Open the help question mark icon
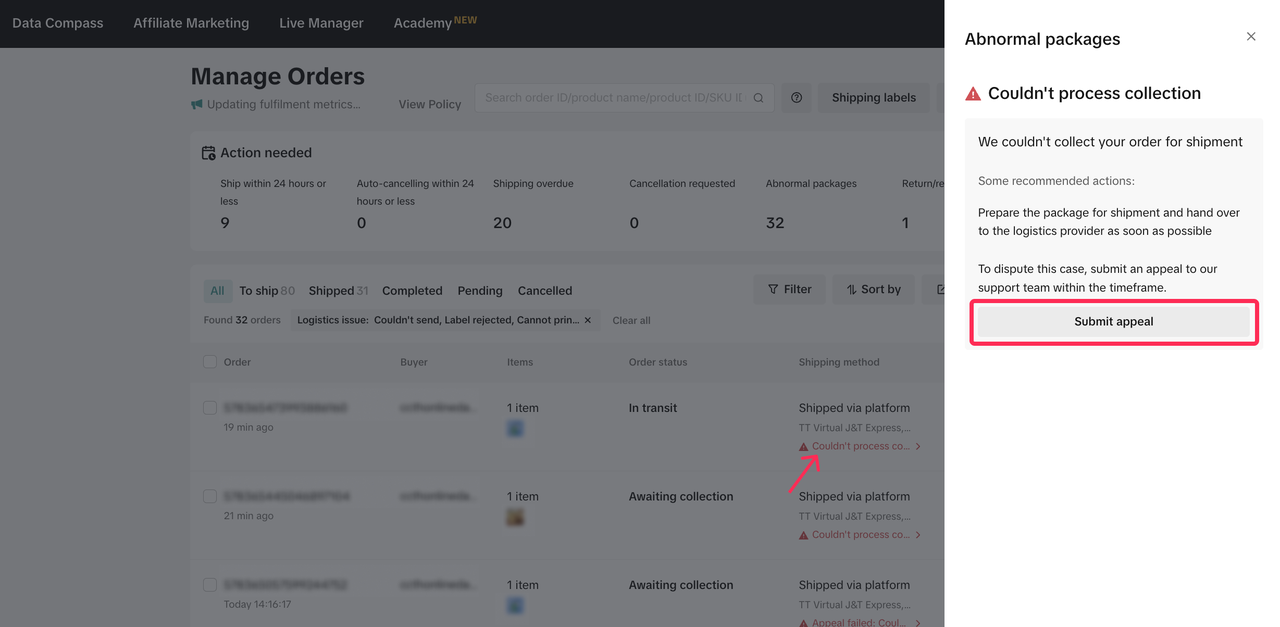1280x627 pixels. coord(797,98)
